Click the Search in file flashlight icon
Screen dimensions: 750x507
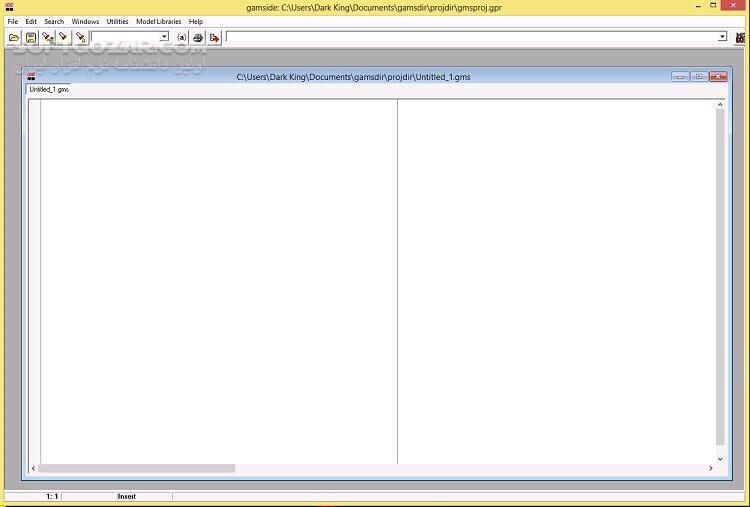tap(47, 37)
